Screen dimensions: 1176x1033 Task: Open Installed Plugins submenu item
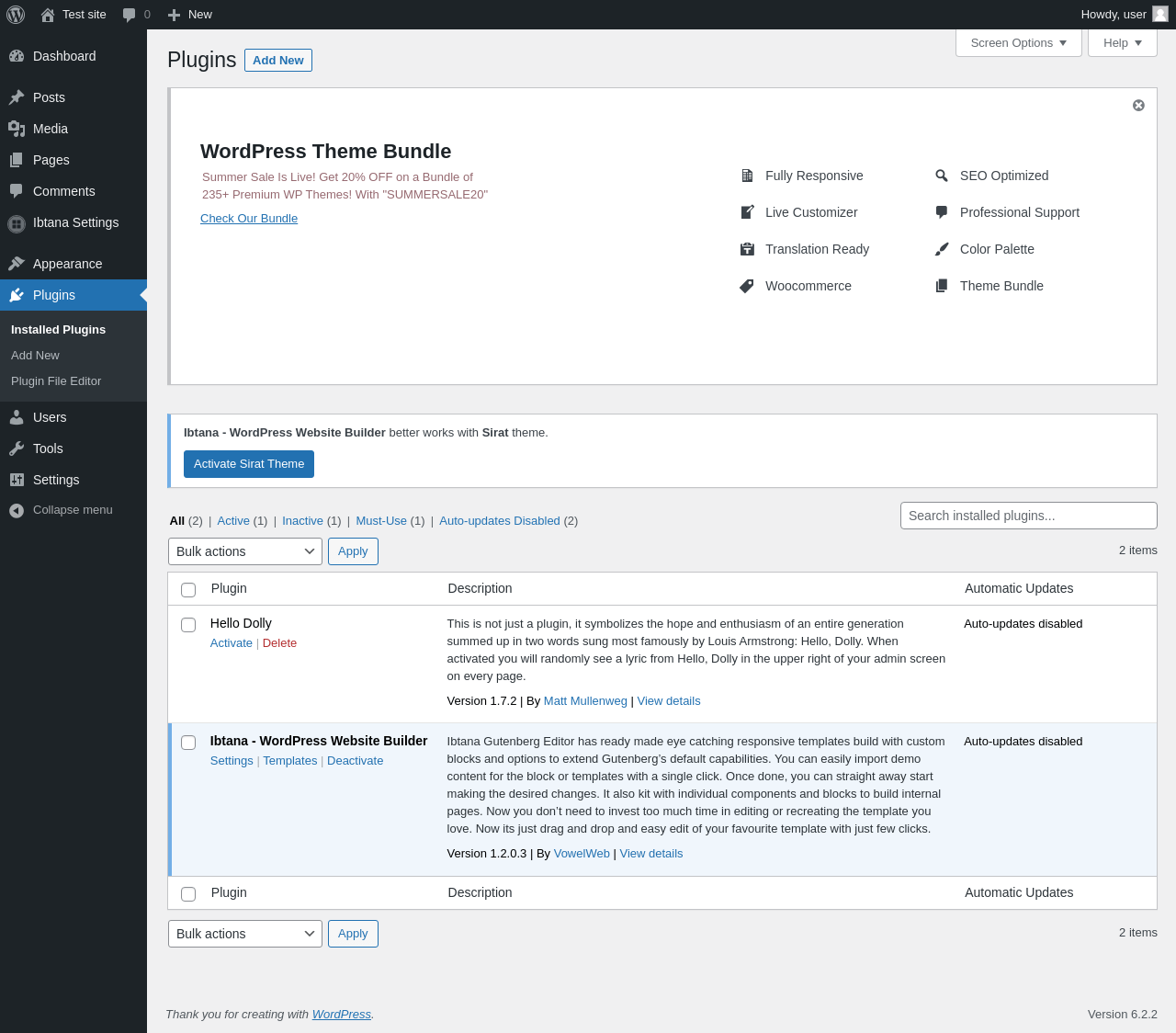point(58,330)
